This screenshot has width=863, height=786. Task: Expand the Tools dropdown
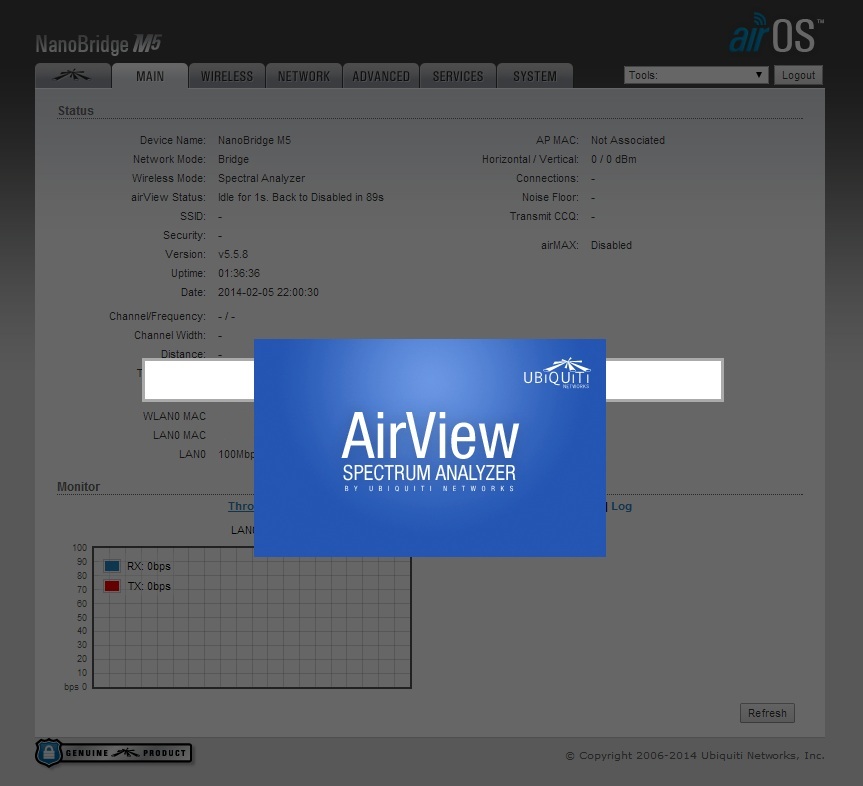pyautogui.click(x=696, y=75)
